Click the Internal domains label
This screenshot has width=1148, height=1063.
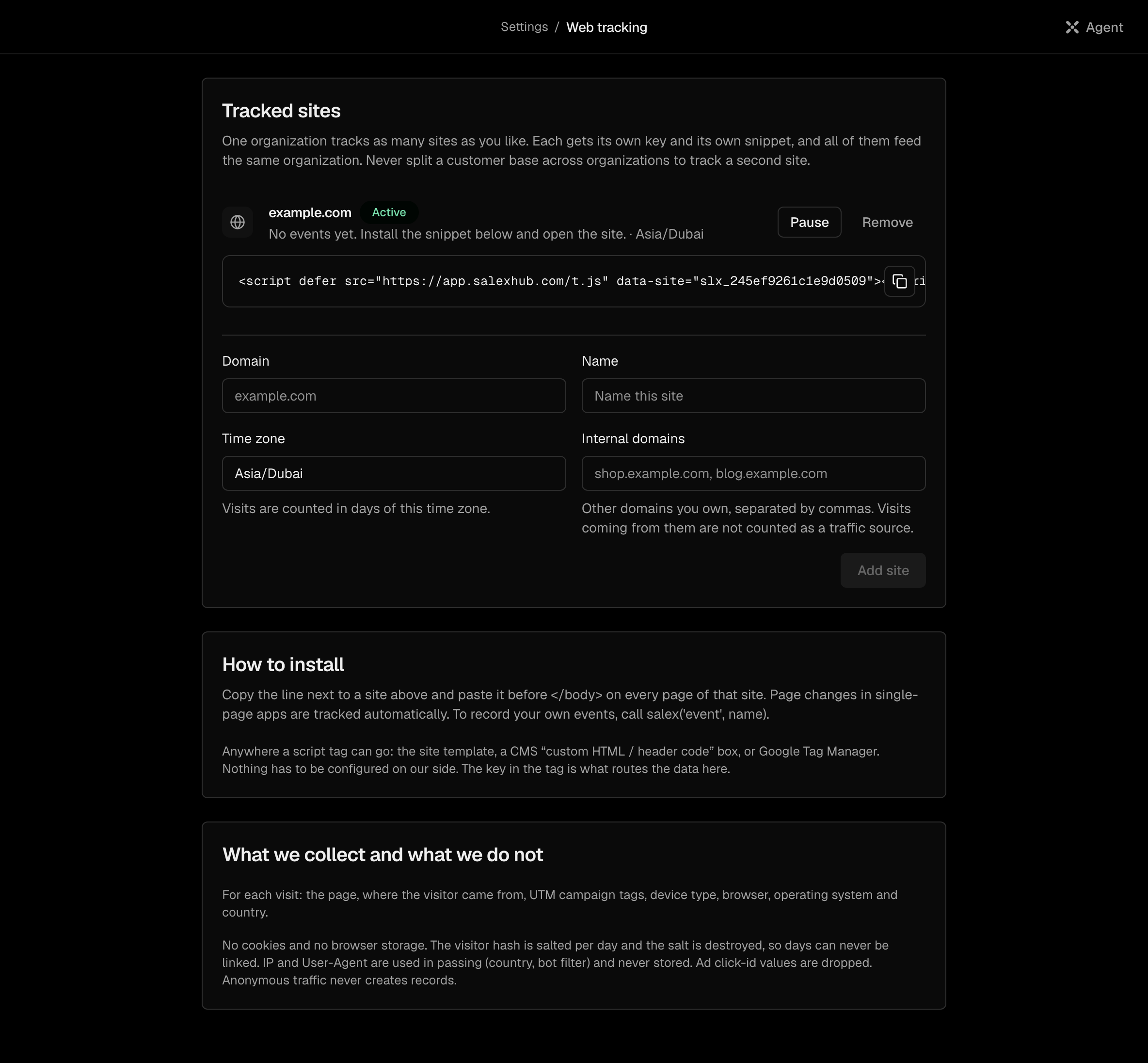pyautogui.click(x=633, y=439)
